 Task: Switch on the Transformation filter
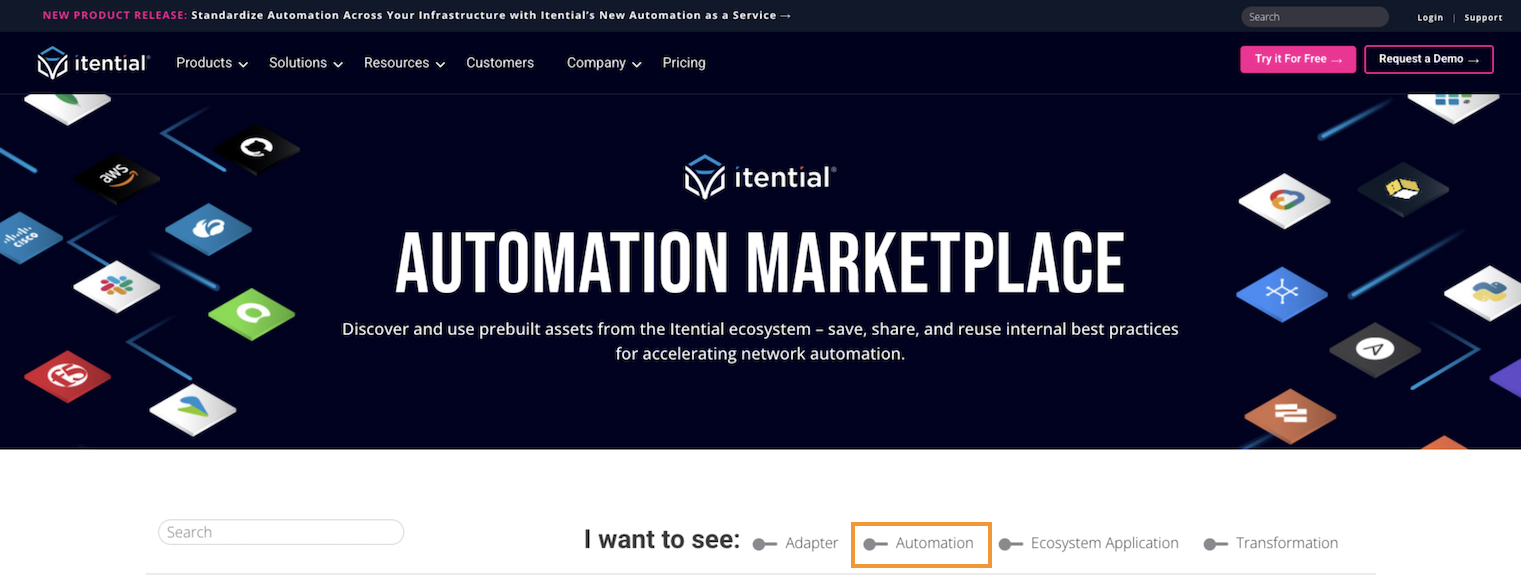(x=1216, y=544)
